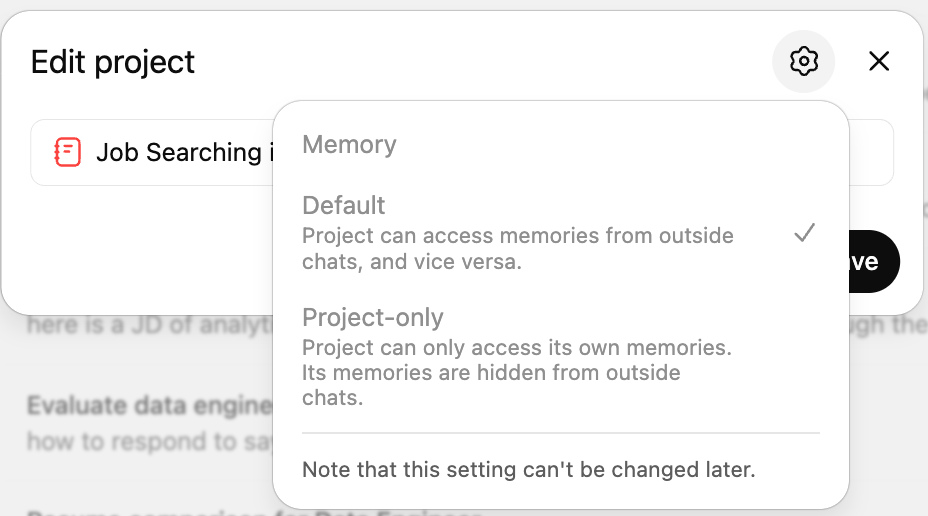Click the red notebook project icon
The image size is (928, 516).
click(67, 152)
